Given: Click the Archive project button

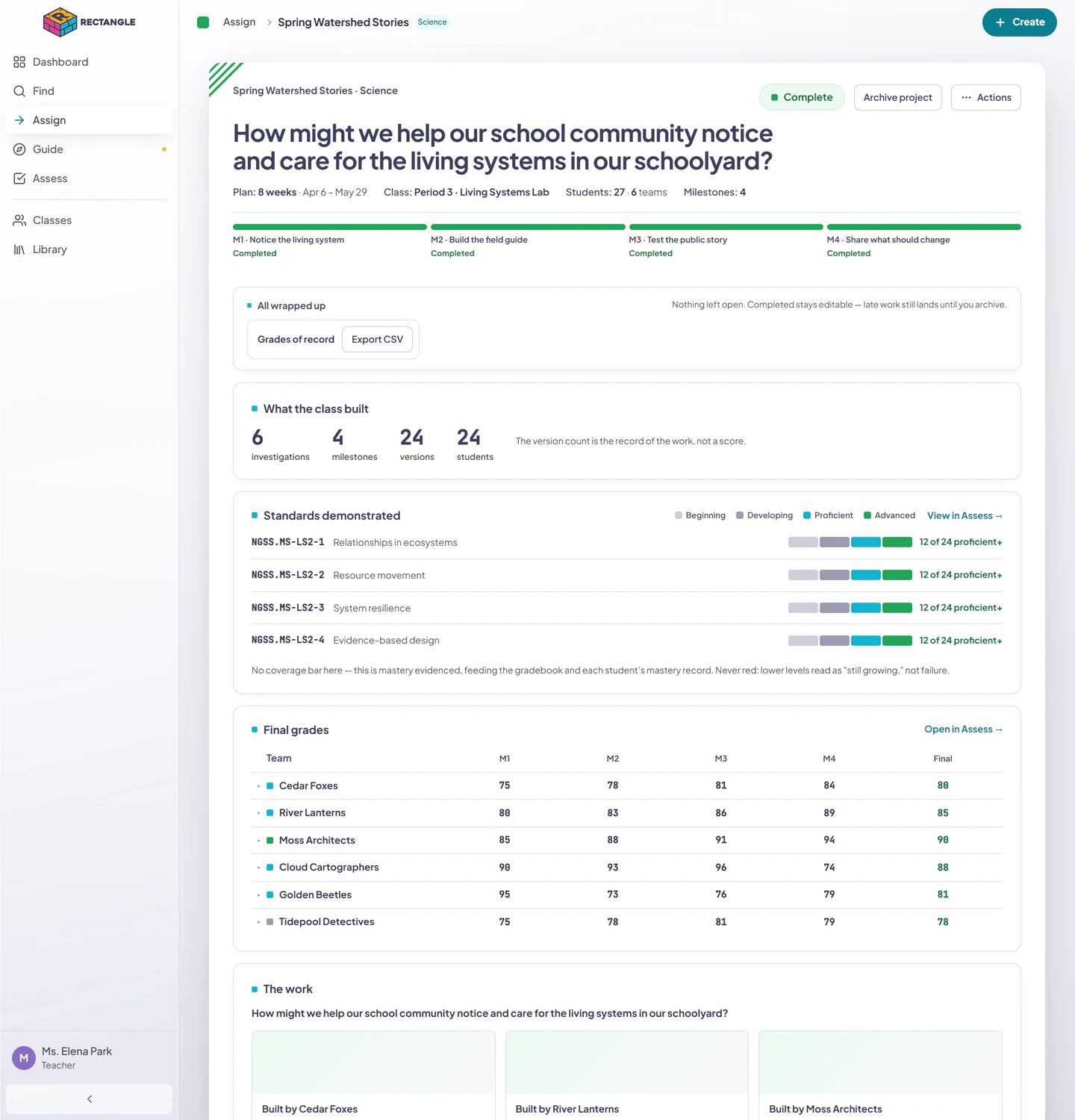Looking at the screenshot, I should 897,98.
